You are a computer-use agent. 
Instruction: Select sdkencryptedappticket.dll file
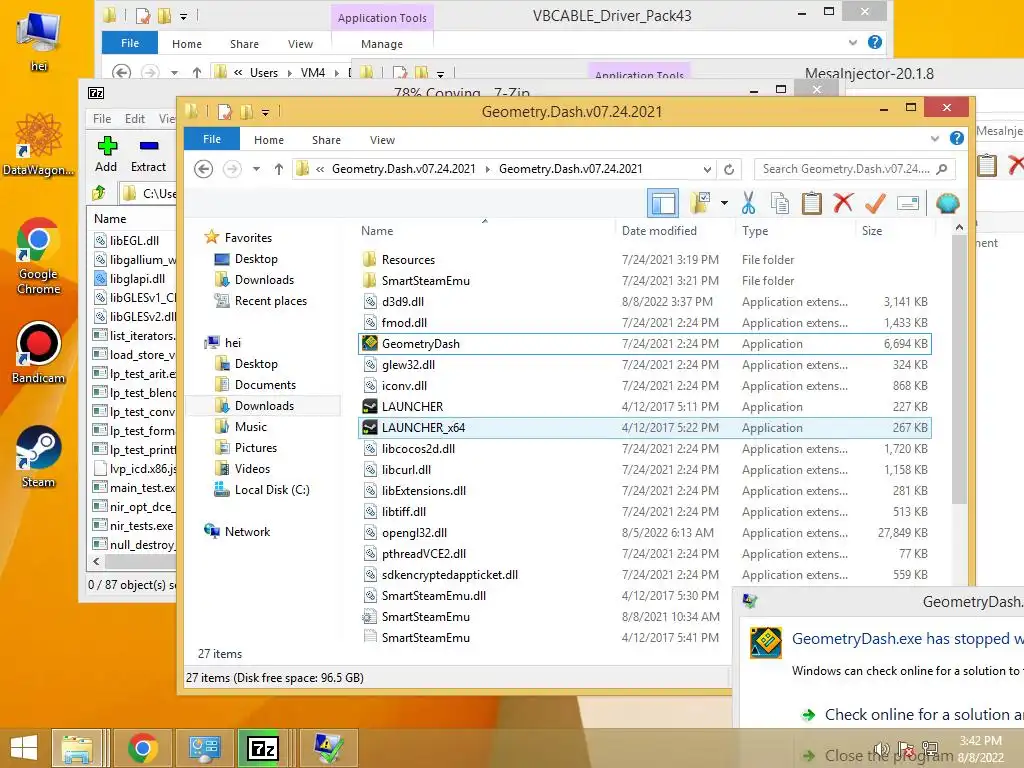tap(645, 575)
